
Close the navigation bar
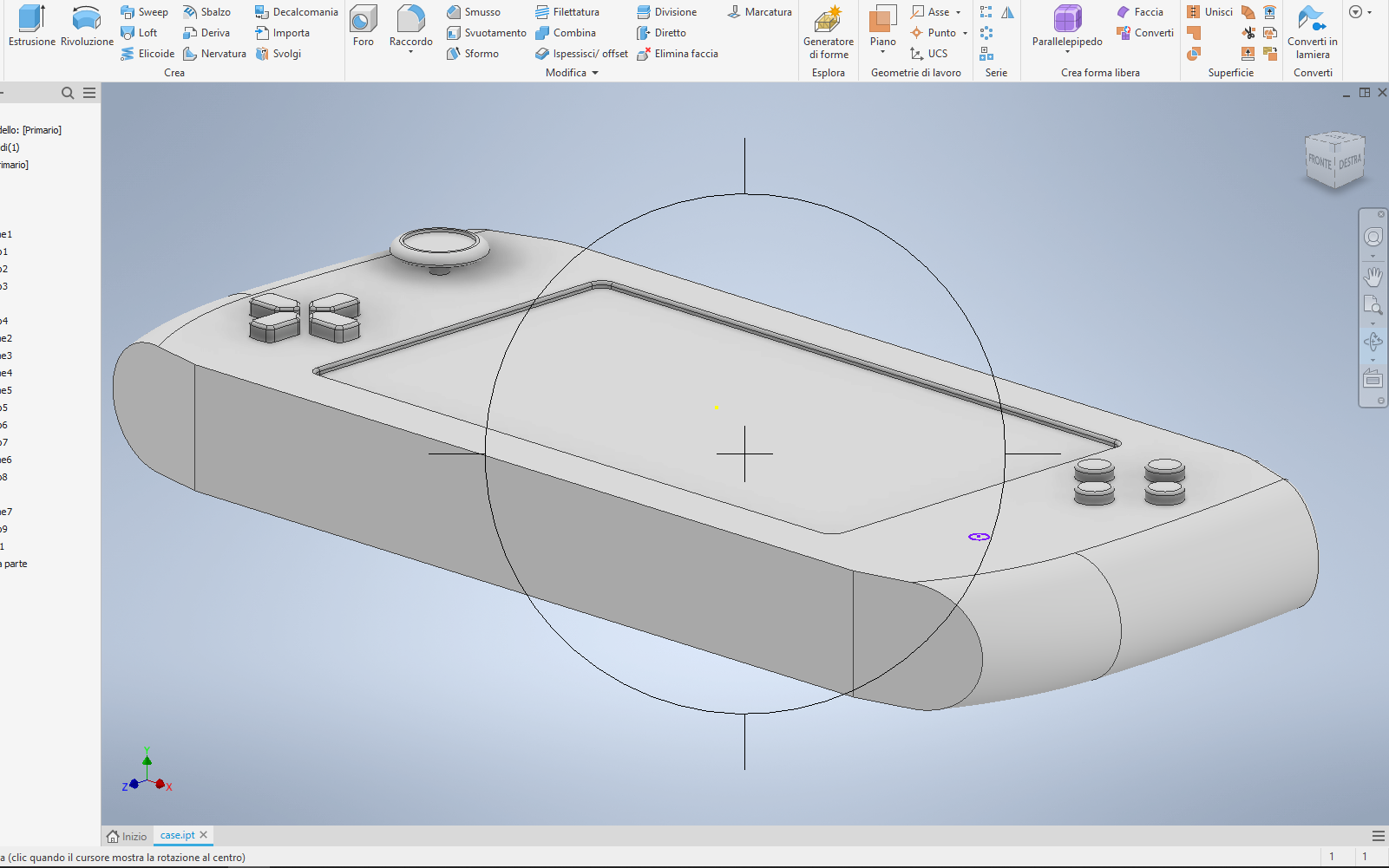click(x=1381, y=214)
